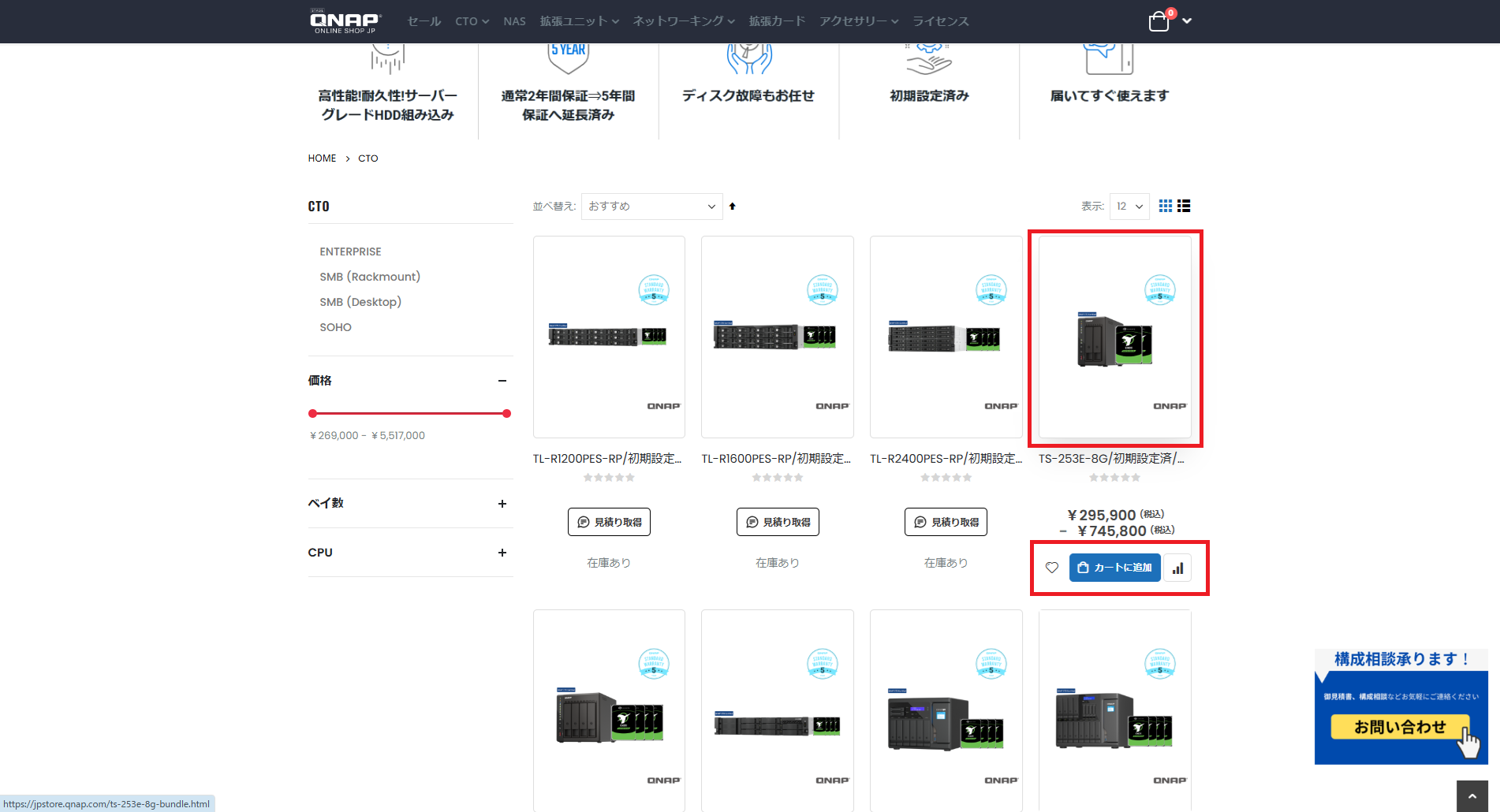Screen dimensions: 1500x812
Task: Open the アクセサリー menu
Action: 859,21
